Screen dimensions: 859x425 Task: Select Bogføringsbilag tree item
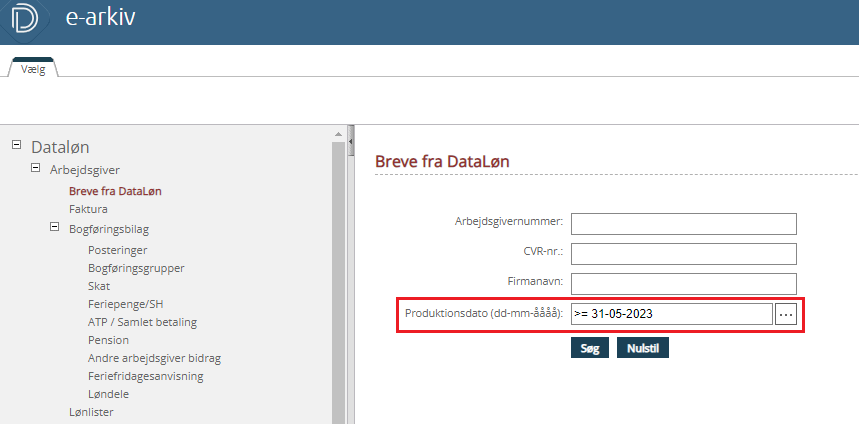point(109,229)
